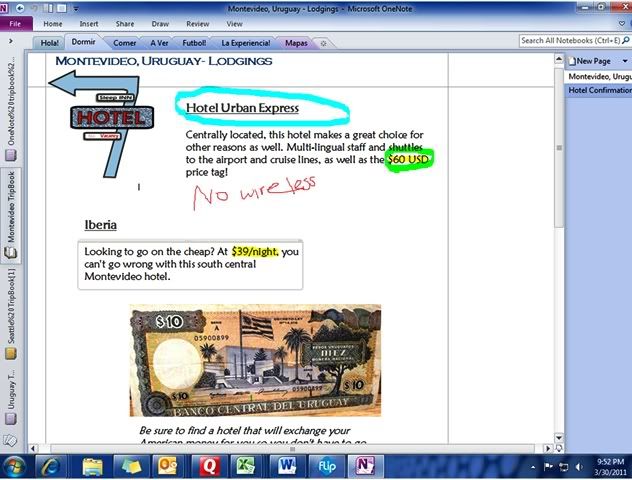Open the Review ribbon tab
The height and width of the screenshot is (480, 632).
(x=198, y=24)
